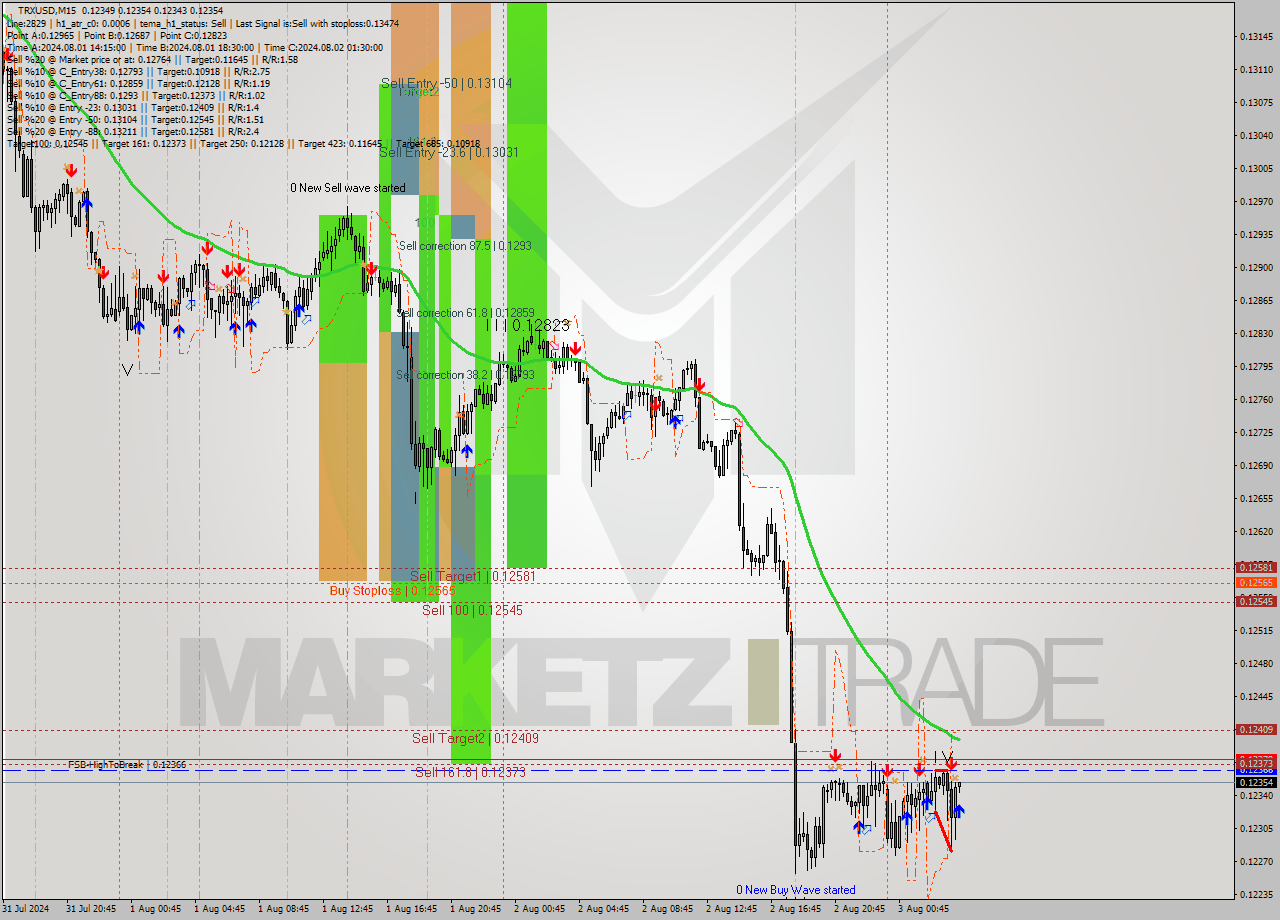Click the 0.12409 price tag on axis
This screenshot has width=1280, height=920.
pos(1256,729)
